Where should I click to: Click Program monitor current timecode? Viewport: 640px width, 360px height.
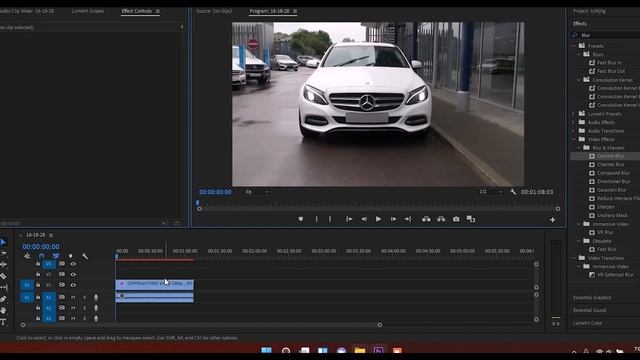(x=215, y=192)
